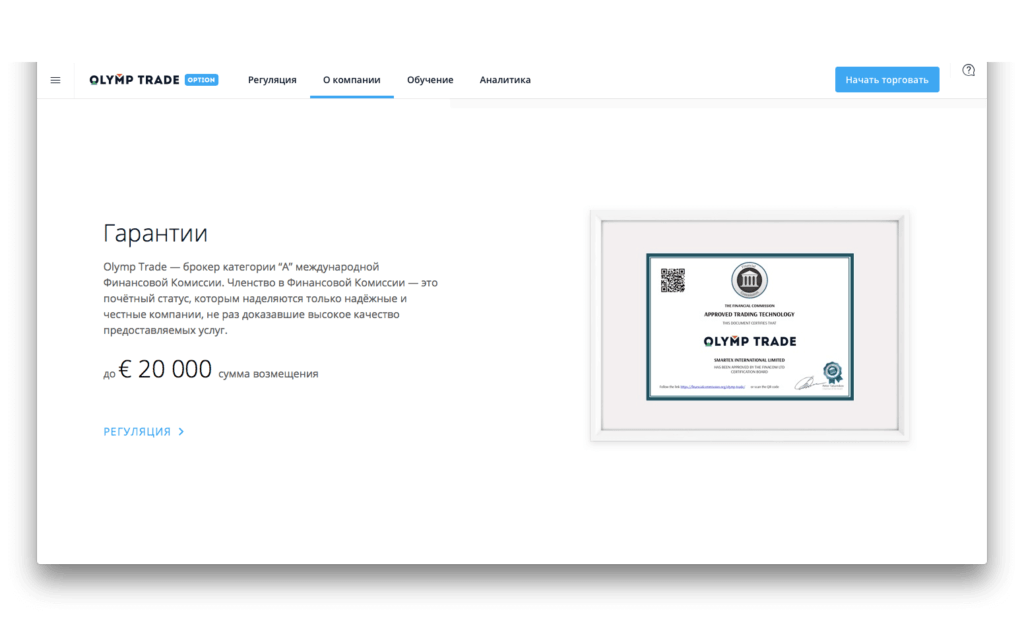Click the blue OPTION badge
This screenshot has height=617, width=1024.
tap(201, 80)
